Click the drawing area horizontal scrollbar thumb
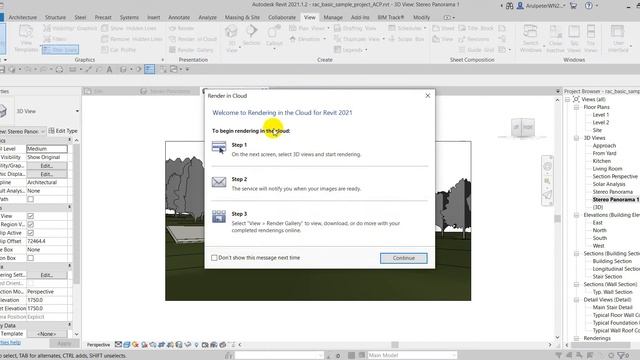The image size is (640, 360). coord(394,345)
